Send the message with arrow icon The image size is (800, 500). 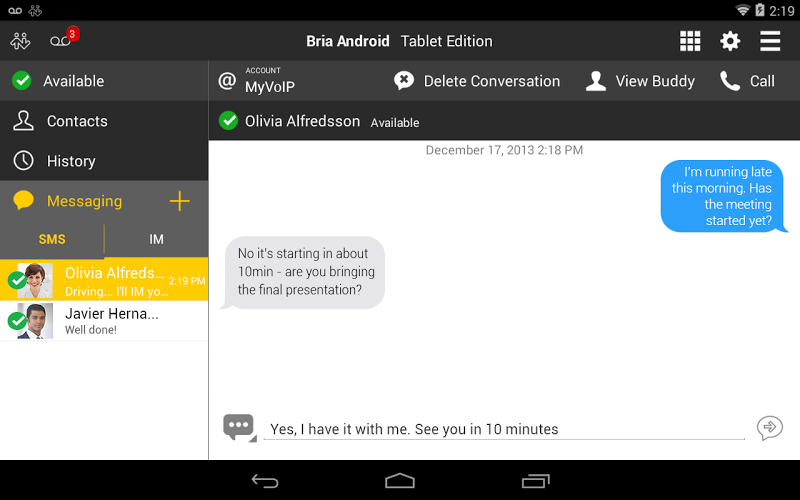click(769, 428)
